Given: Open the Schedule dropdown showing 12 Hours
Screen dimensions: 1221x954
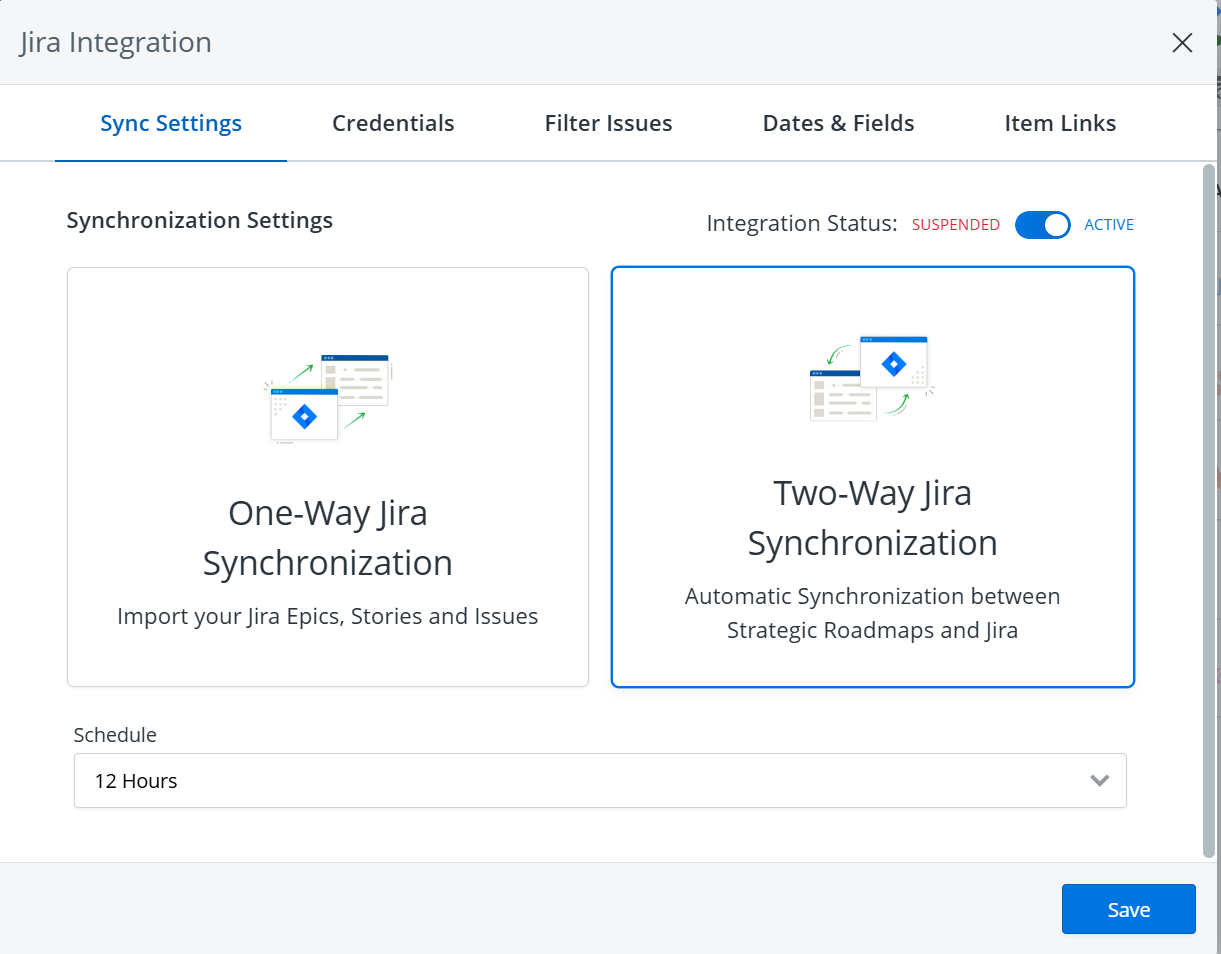Looking at the screenshot, I should 600,780.
